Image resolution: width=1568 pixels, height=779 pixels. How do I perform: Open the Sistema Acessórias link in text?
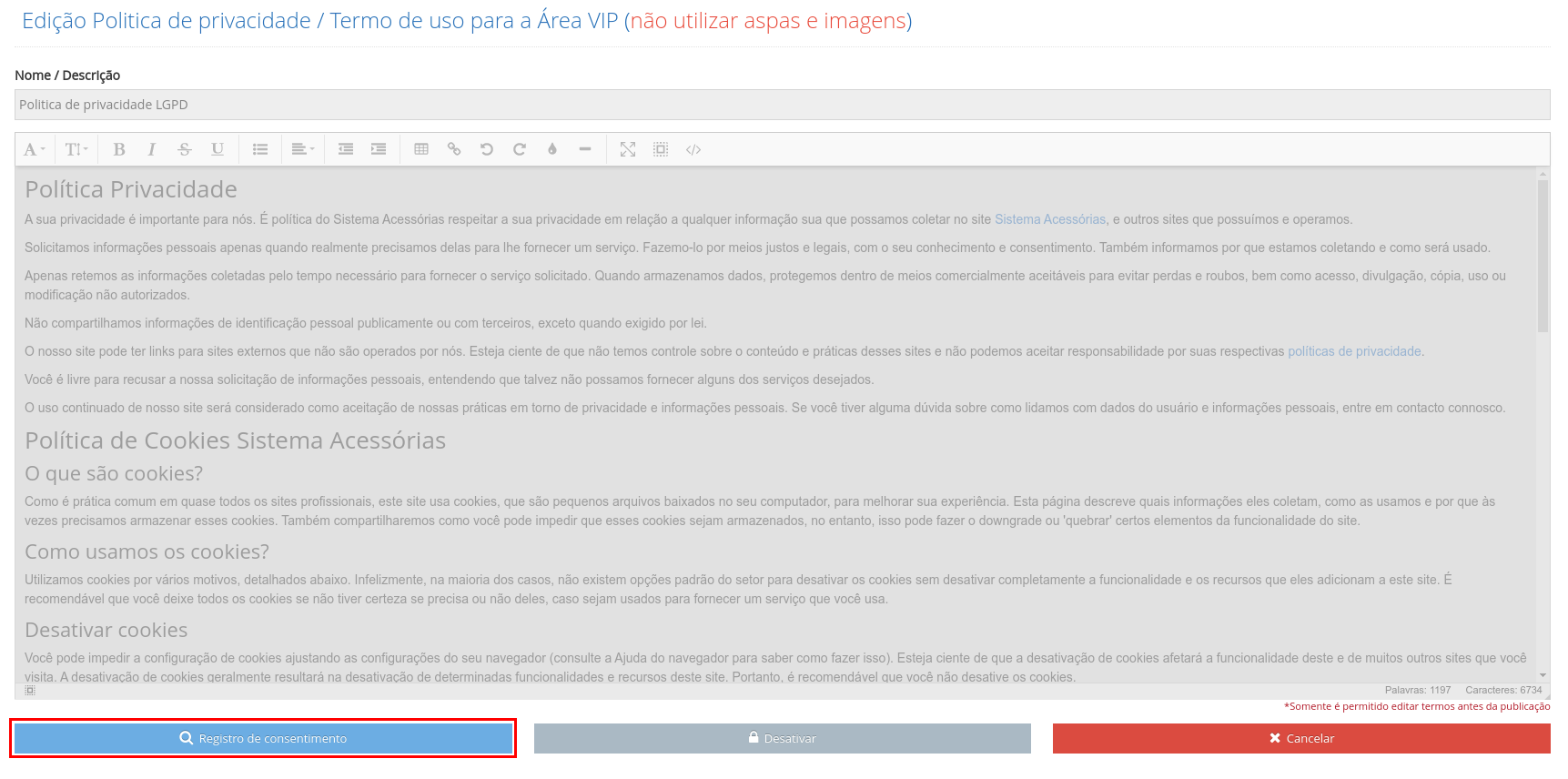click(1049, 219)
